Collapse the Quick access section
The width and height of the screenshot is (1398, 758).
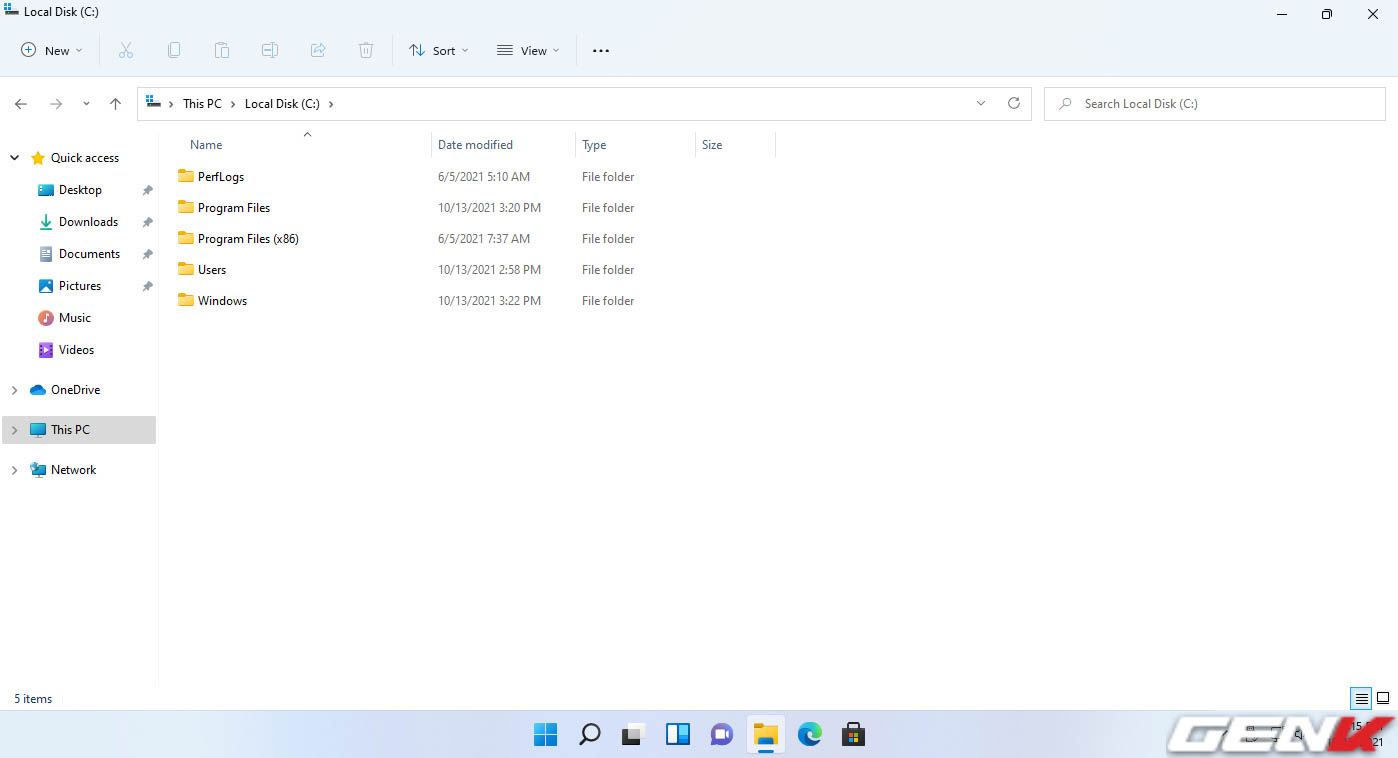(14, 157)
